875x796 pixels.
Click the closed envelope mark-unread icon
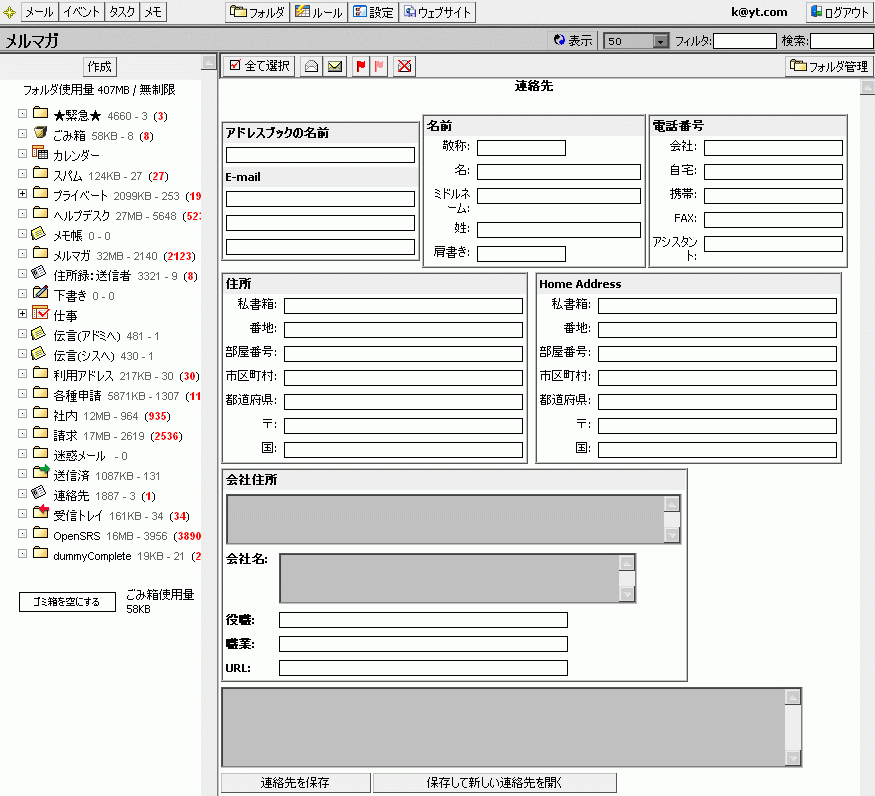[x=336, y=66]
